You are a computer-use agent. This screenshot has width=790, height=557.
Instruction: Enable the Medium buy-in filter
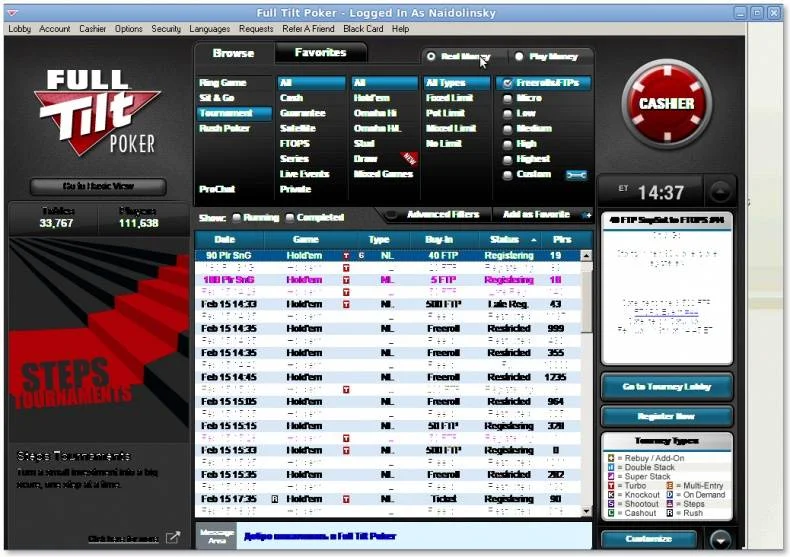click(508, 129)
